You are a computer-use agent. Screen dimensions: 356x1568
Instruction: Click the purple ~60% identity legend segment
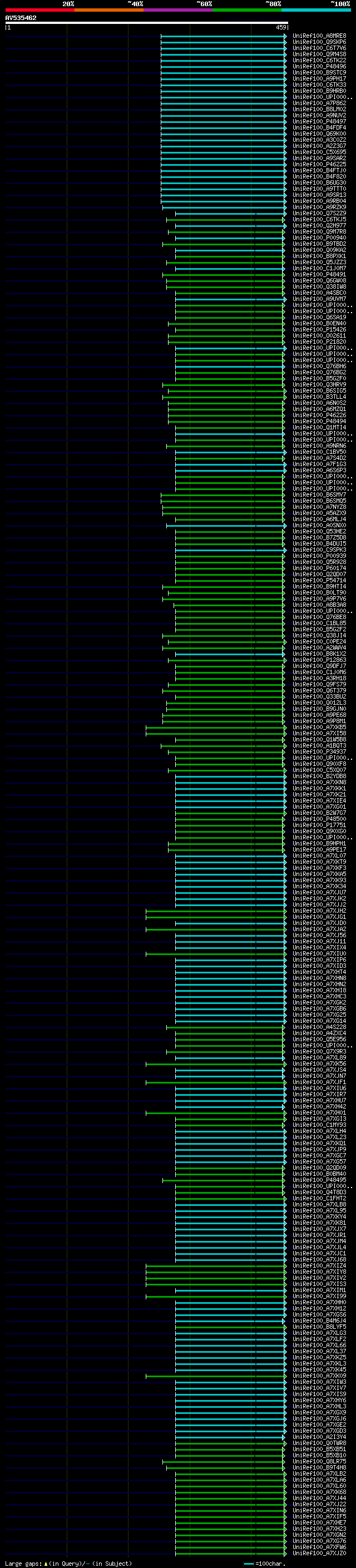tap(177, 10)
